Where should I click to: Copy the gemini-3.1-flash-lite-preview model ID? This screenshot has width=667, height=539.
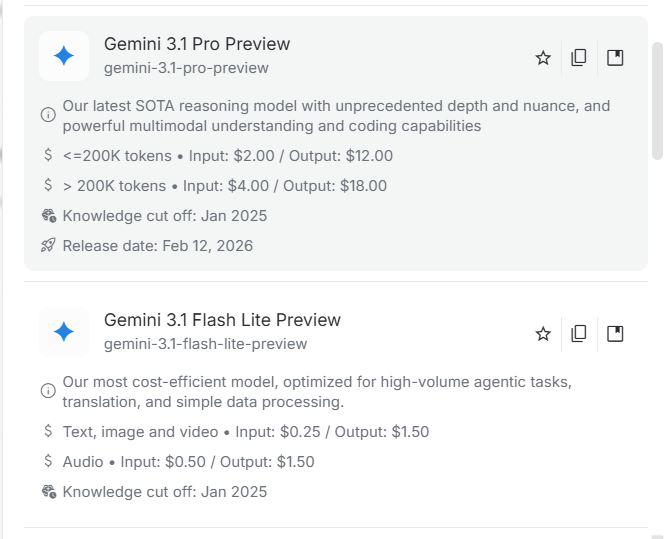[x=579, y=334]
